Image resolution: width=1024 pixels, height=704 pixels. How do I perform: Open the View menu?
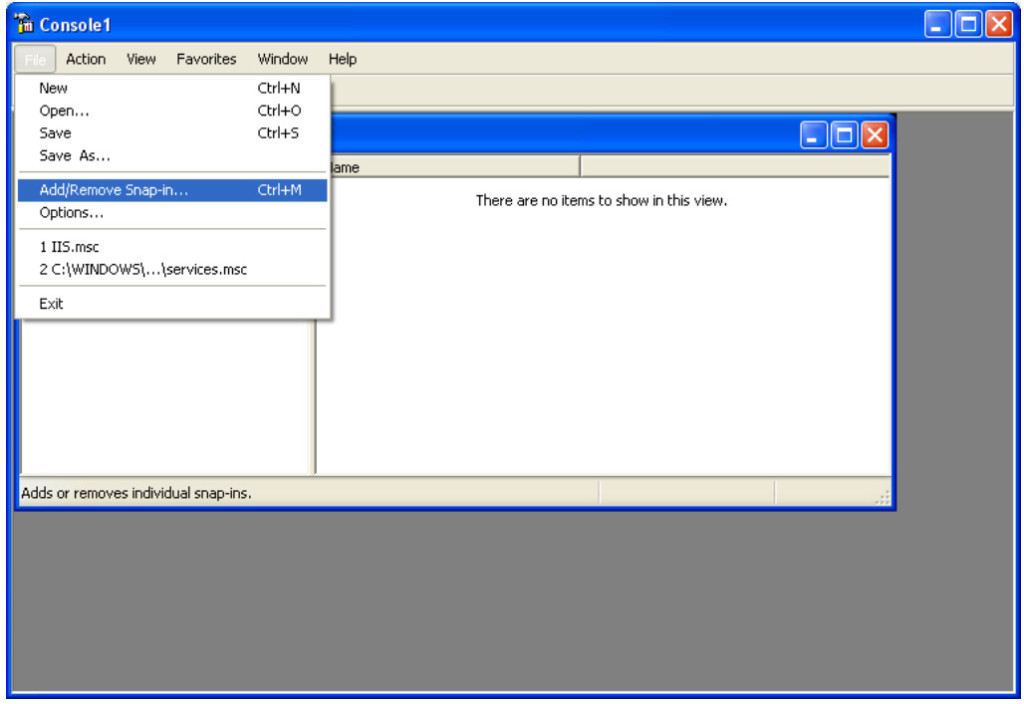141,59
